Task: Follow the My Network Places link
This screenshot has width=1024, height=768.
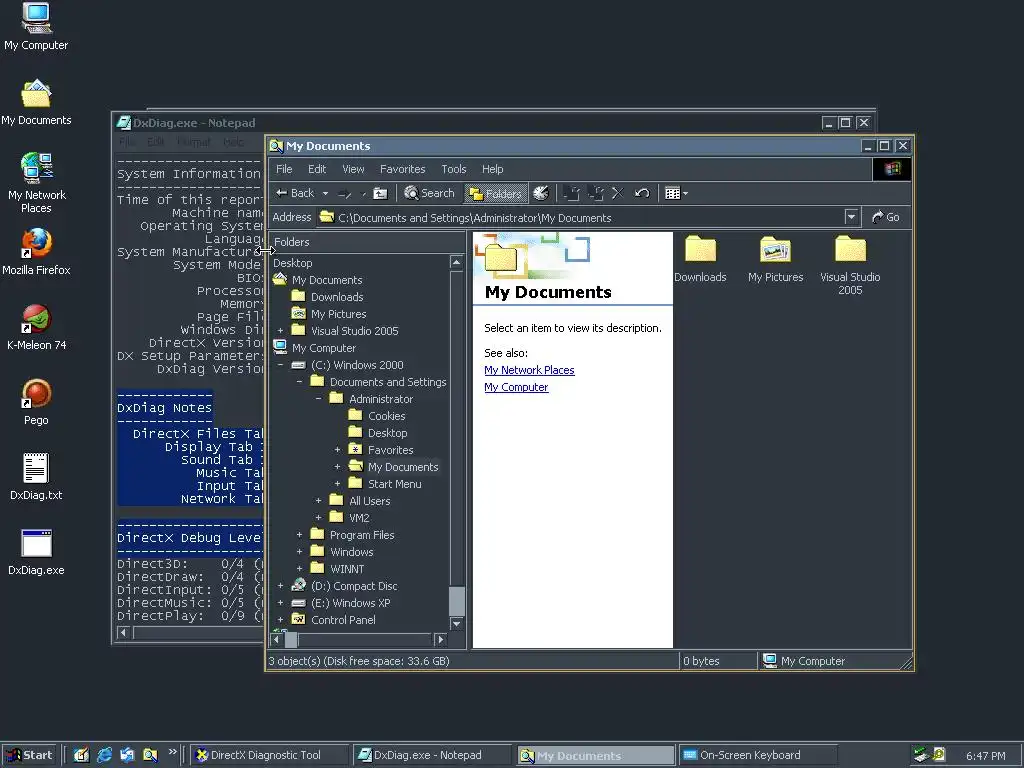Action: click(529, 370)
